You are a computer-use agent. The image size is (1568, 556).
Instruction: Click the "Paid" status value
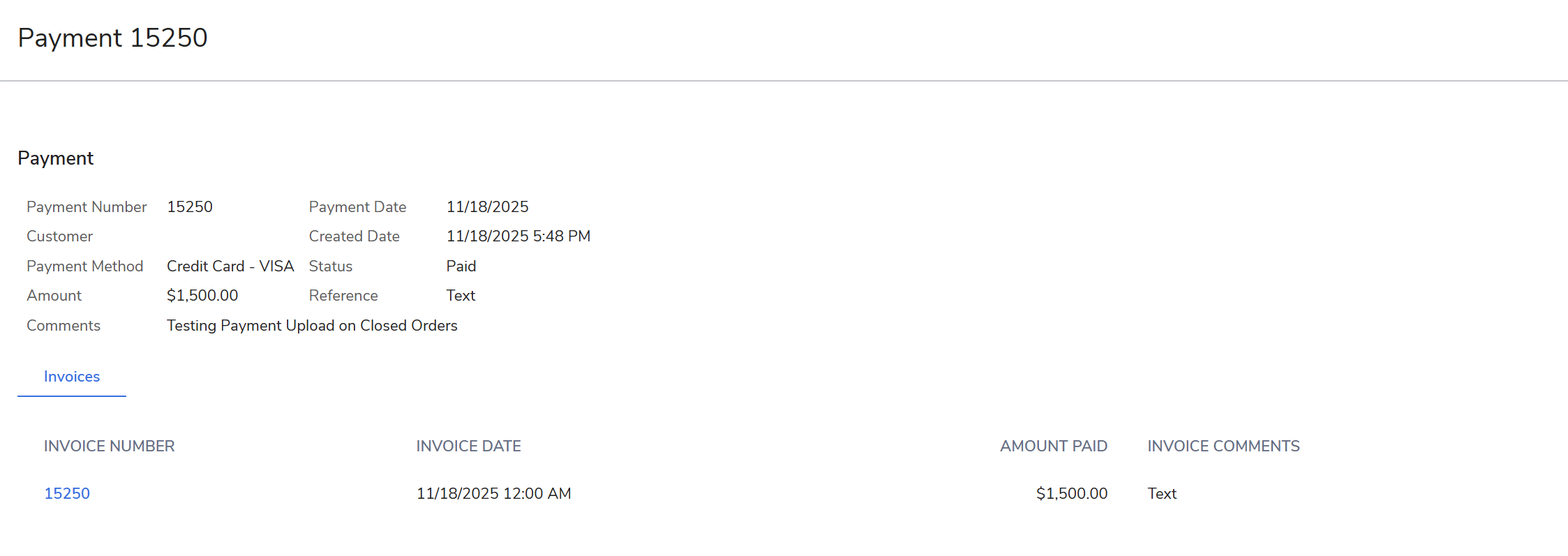(461, 266)
